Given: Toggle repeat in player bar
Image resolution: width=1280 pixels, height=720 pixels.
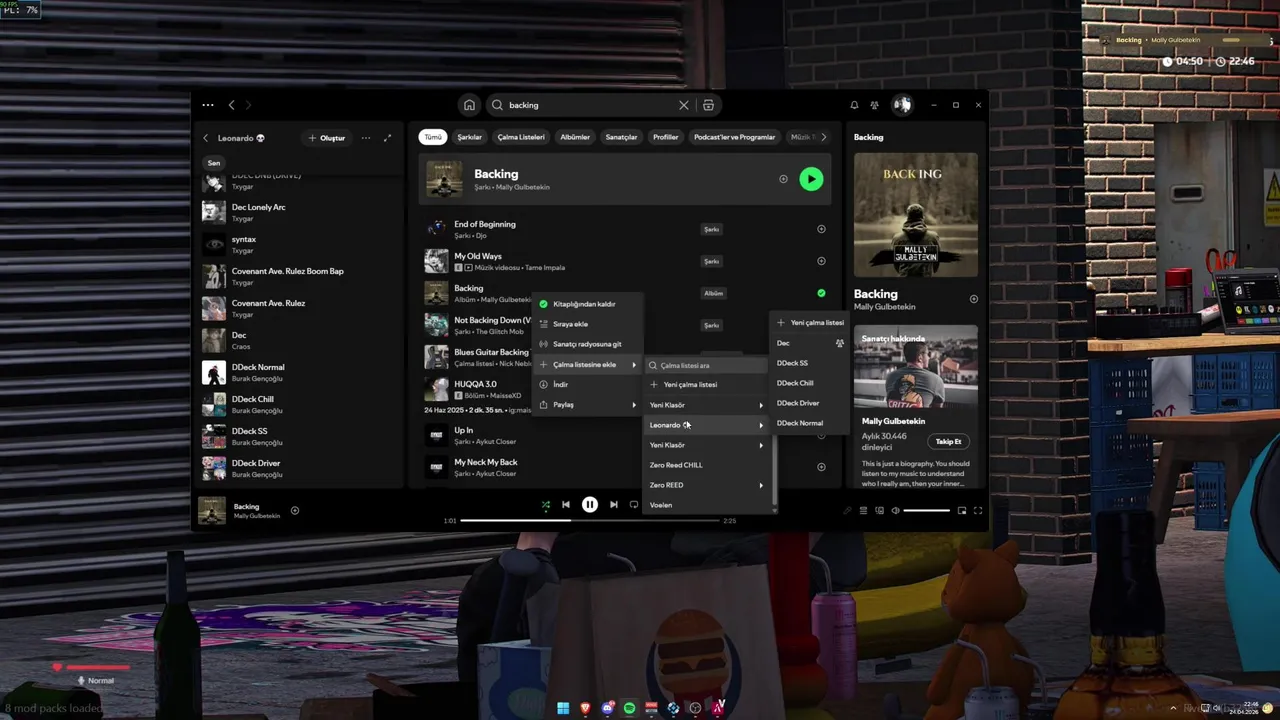Looking at the screenshot, I should tap(633, 505).
